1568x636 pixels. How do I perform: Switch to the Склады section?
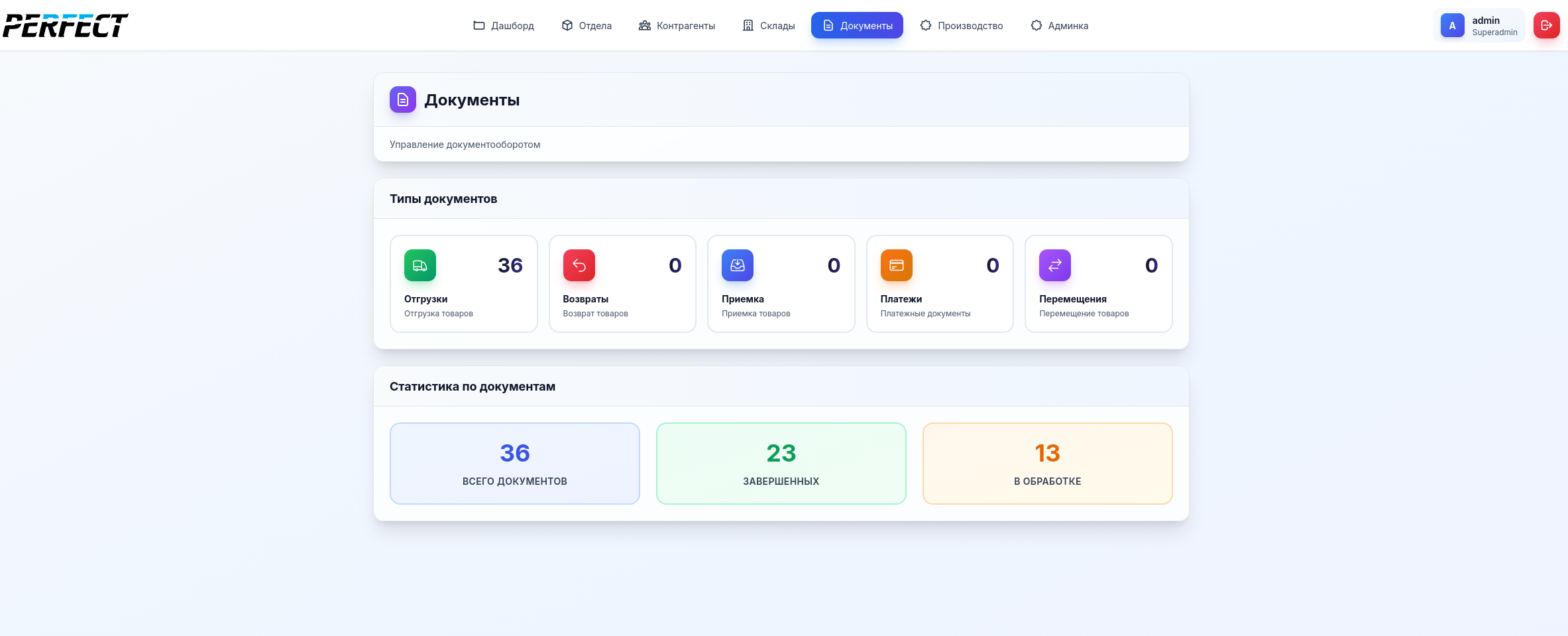[769, 25]
